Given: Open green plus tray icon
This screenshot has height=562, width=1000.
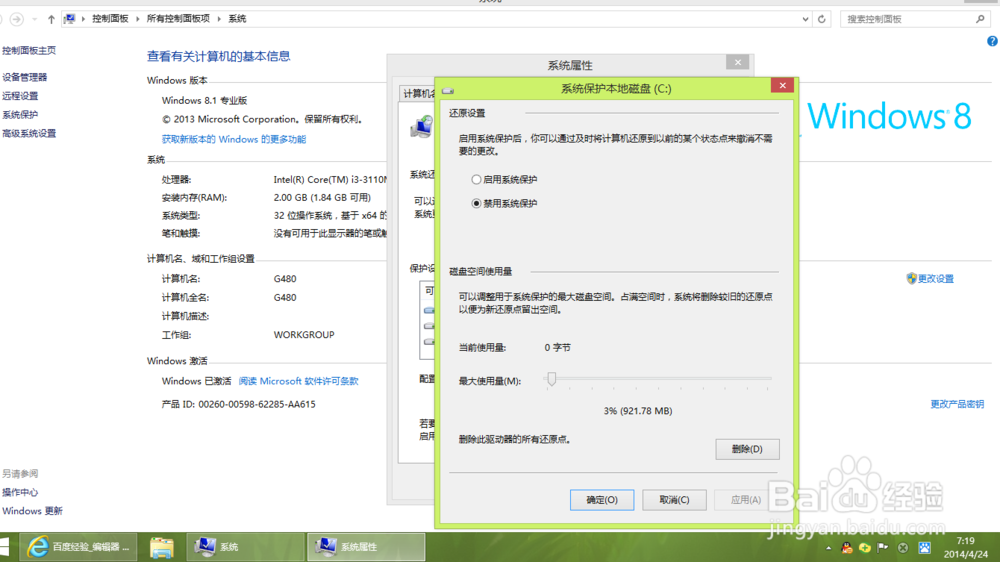Looking at the screenshot, I should [865, 547].
